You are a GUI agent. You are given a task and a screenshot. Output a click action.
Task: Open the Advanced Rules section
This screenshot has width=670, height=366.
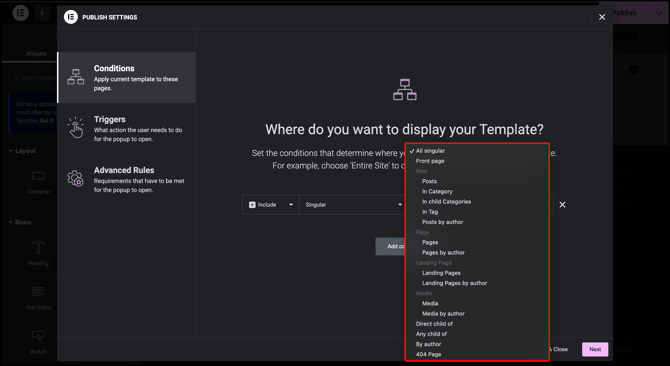[x=126, y=179]
